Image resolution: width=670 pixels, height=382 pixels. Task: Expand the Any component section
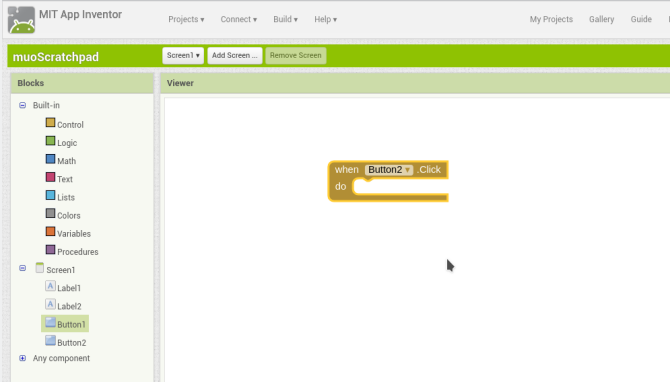(x=23, y=358)
